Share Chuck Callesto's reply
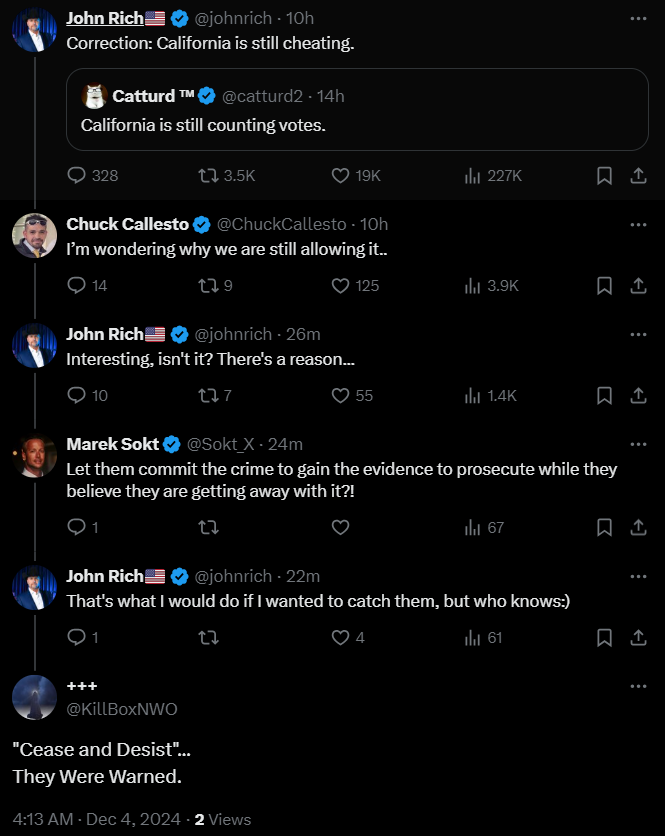The height and width of the screenshot is (836, 665). pyautogui.click(x=637, y=285)
